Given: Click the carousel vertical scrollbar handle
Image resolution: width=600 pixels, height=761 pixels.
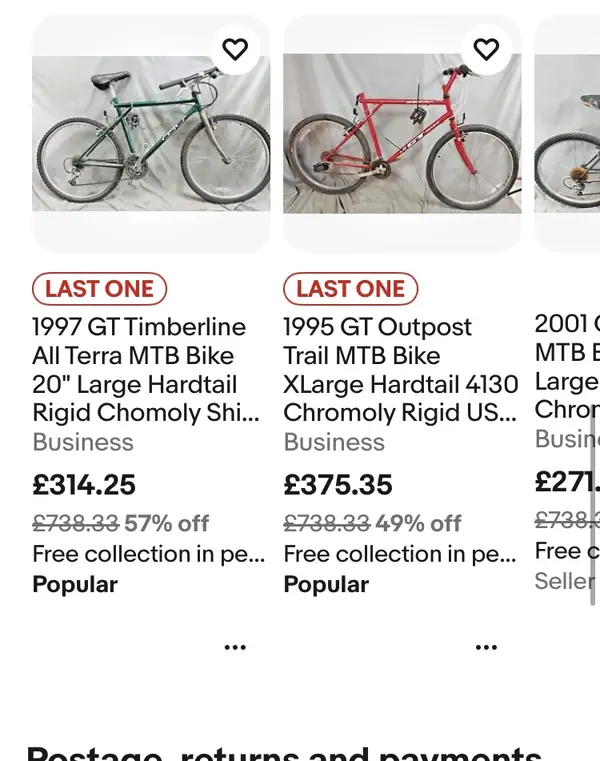Looking at the screenshot, I should (x=593, y=510).
